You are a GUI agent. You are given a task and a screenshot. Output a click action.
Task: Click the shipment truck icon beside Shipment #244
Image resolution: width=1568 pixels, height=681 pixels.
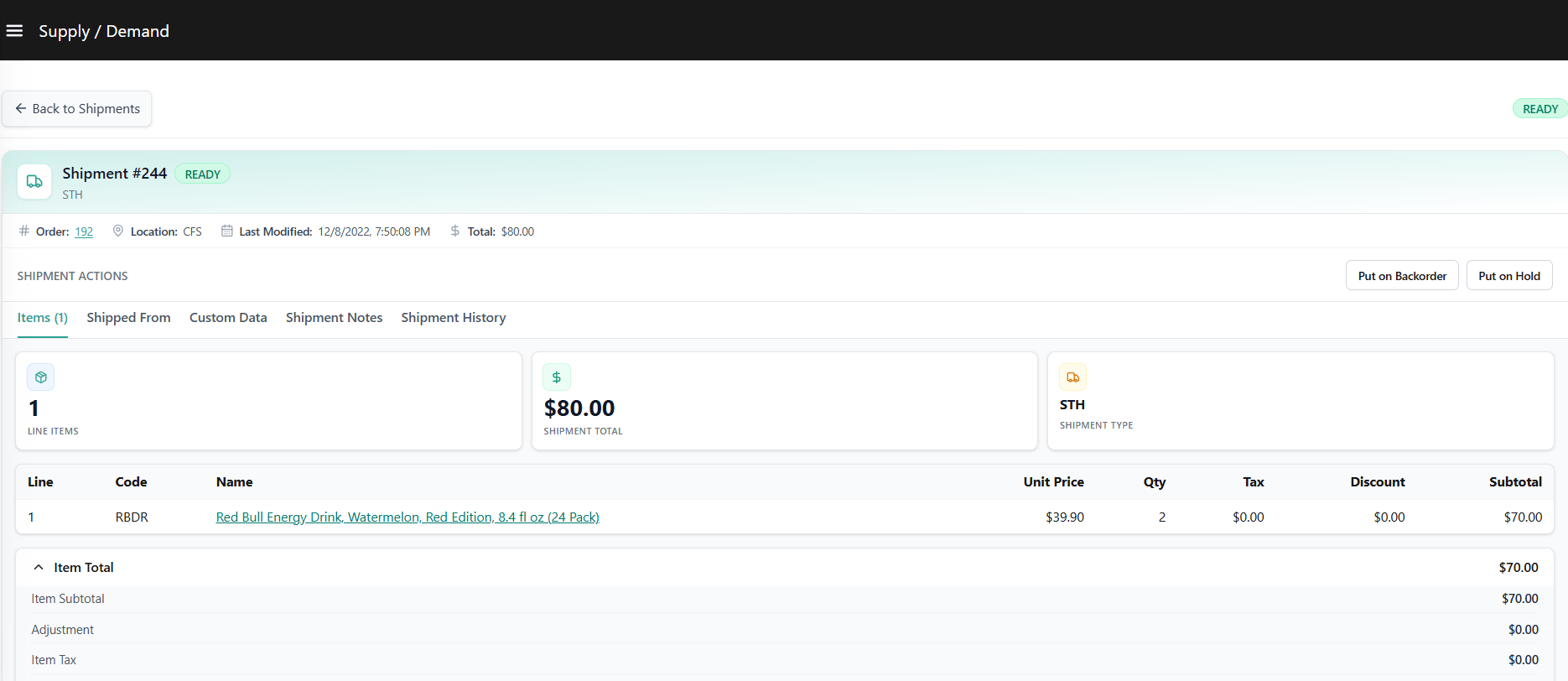(x=34, y=181)
